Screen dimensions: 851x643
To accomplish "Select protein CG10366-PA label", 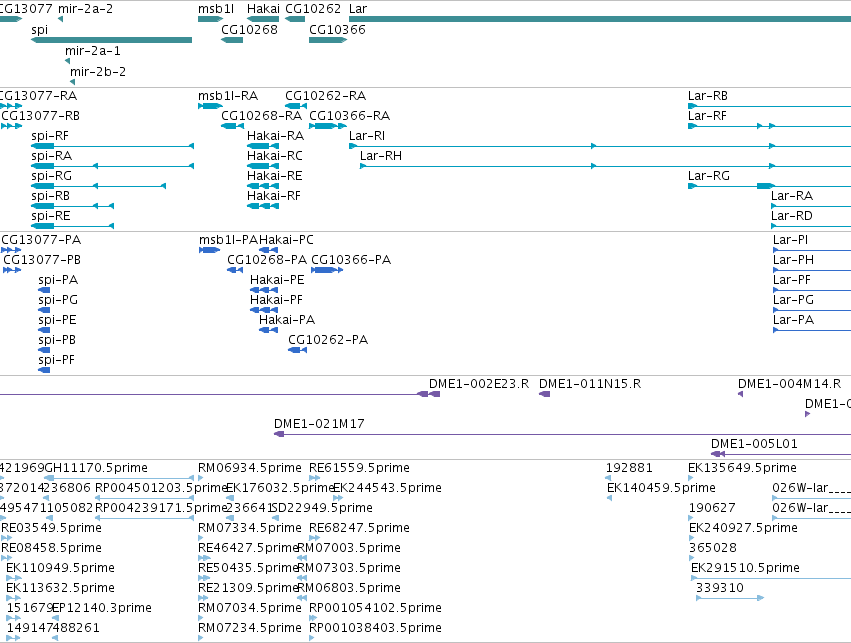I will click(x=351, y=260).
